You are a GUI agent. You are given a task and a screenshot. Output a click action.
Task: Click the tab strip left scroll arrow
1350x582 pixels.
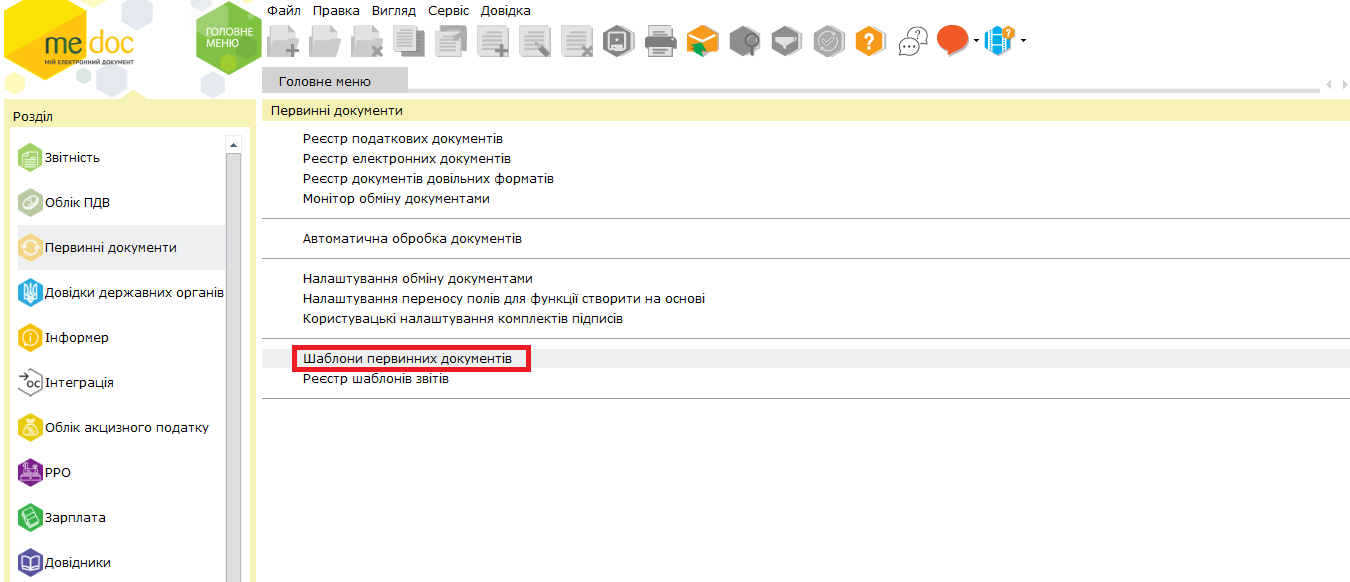1328,84
